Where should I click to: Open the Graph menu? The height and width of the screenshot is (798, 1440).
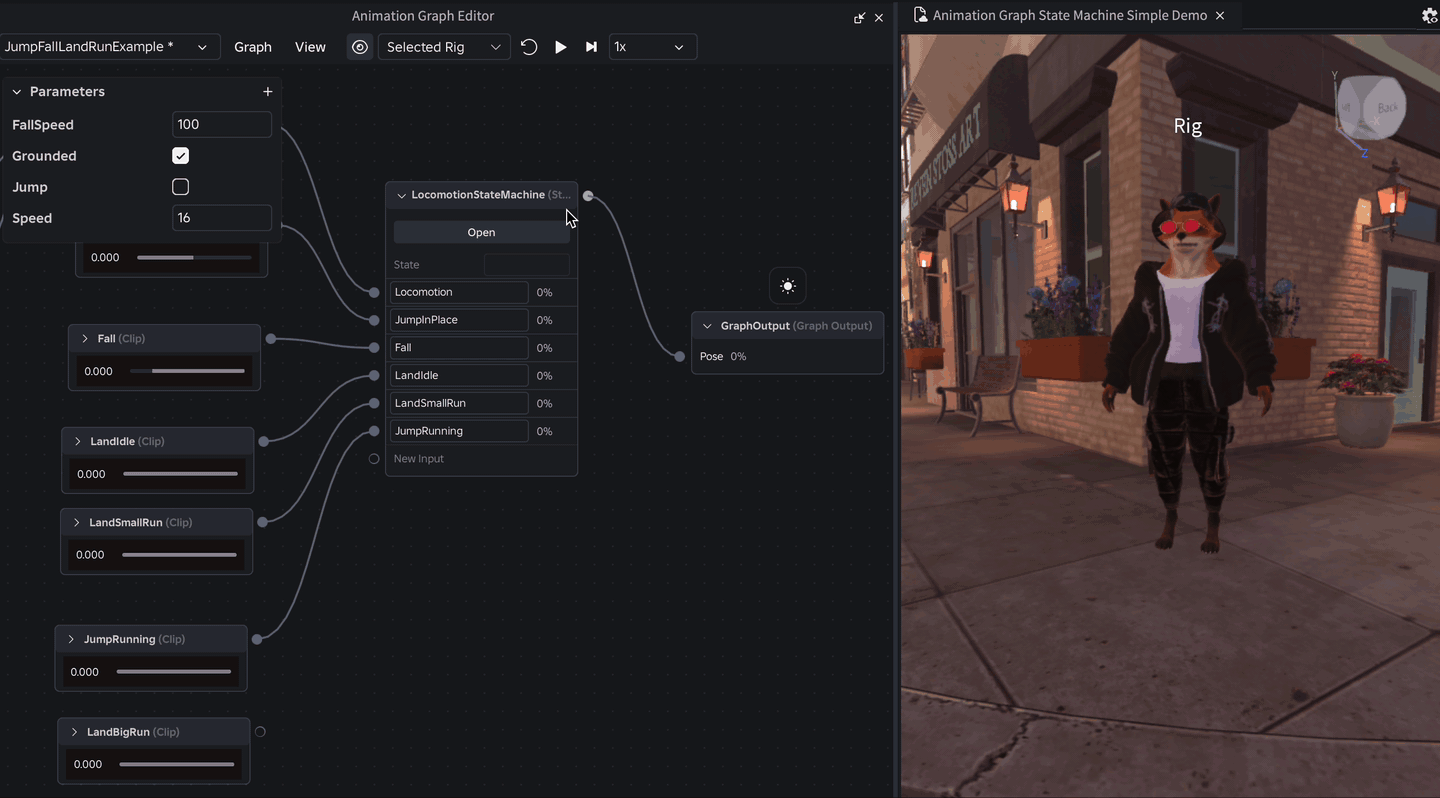tap(253, 47)
